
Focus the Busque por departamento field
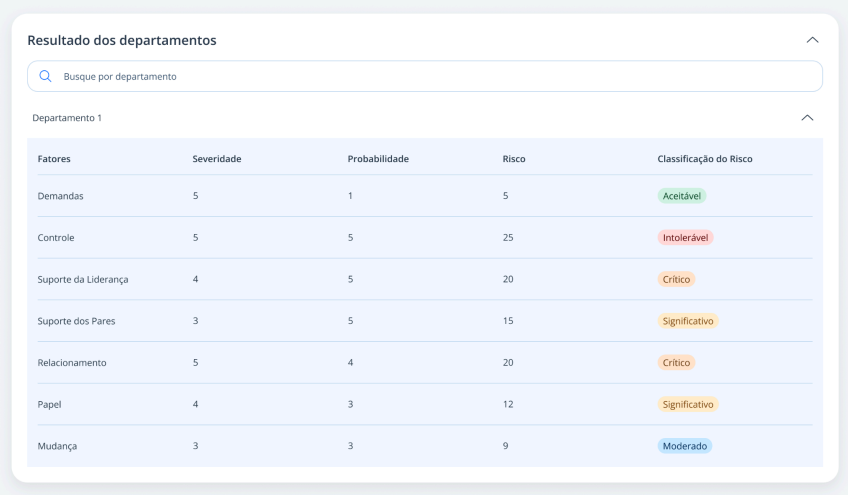(x=425, y=76)
